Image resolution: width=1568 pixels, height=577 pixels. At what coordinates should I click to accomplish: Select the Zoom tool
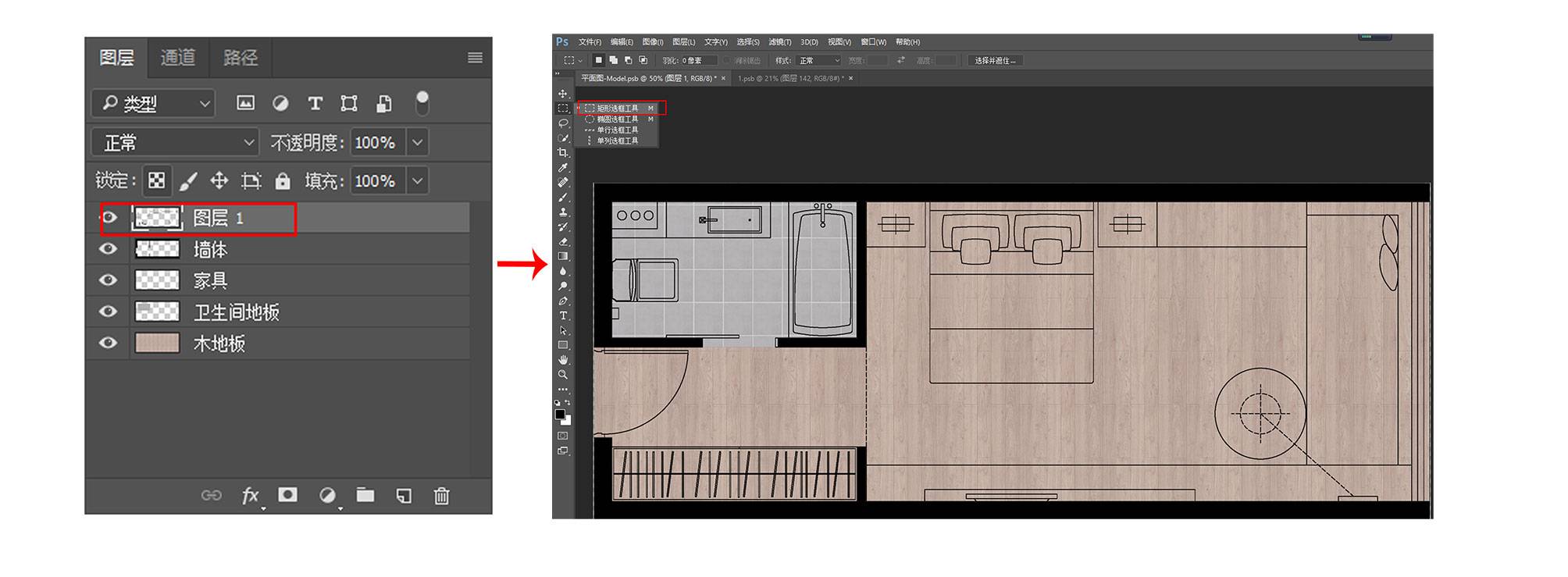562,375
